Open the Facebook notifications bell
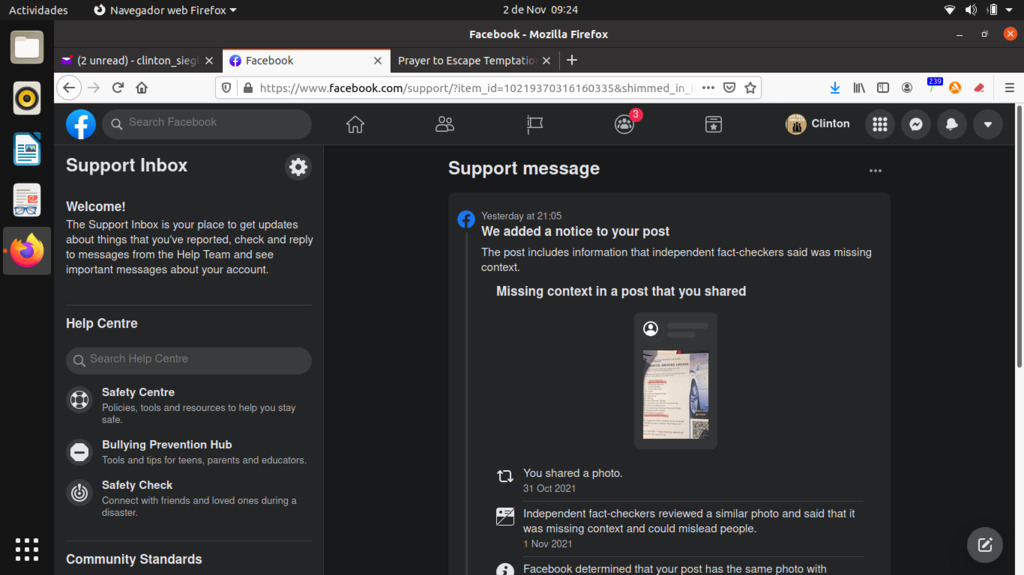 951,124
